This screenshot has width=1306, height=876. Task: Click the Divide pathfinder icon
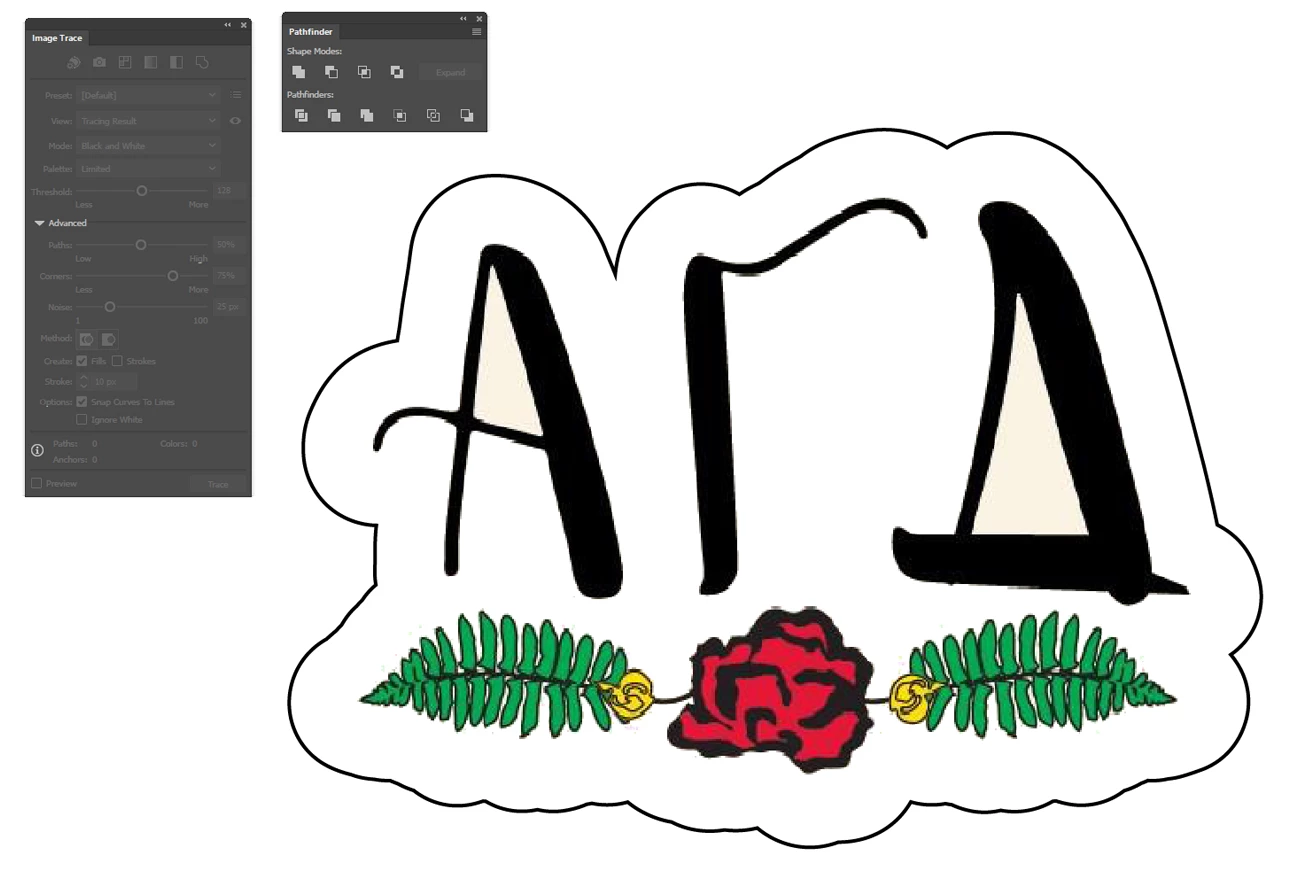[x=301, y=116]
